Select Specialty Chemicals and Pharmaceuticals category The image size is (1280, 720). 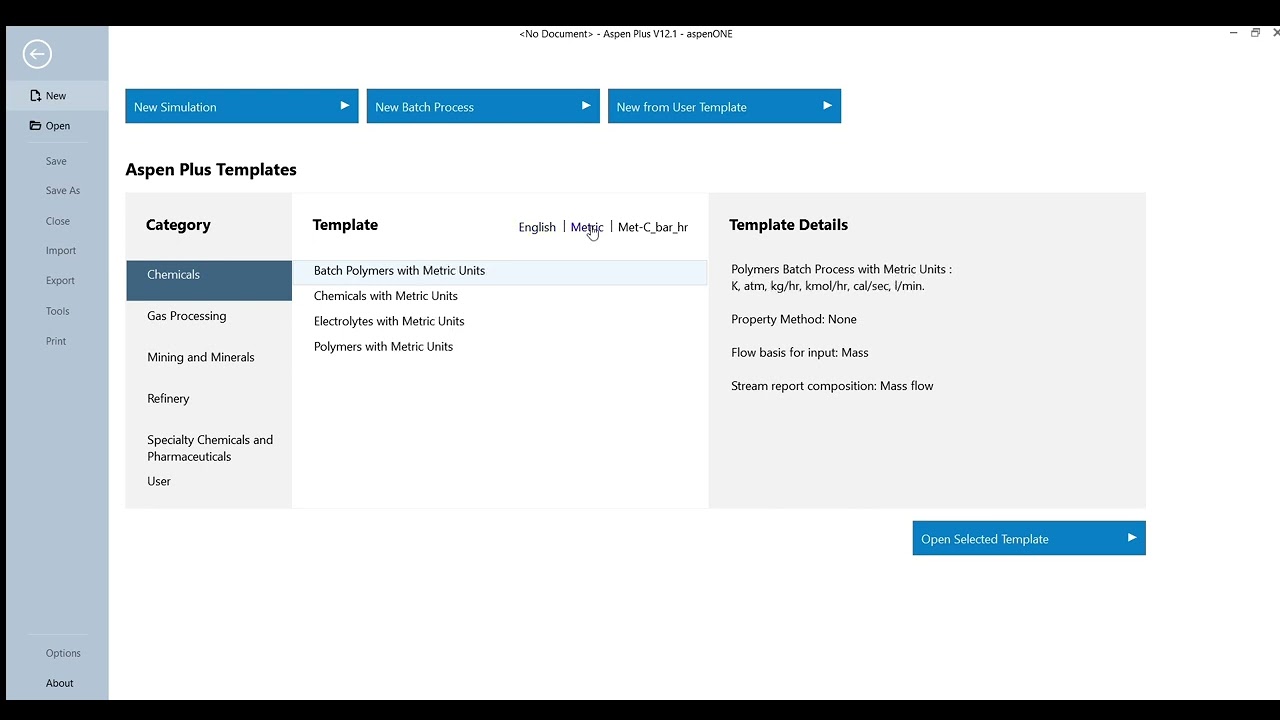(x=210, y=448)
